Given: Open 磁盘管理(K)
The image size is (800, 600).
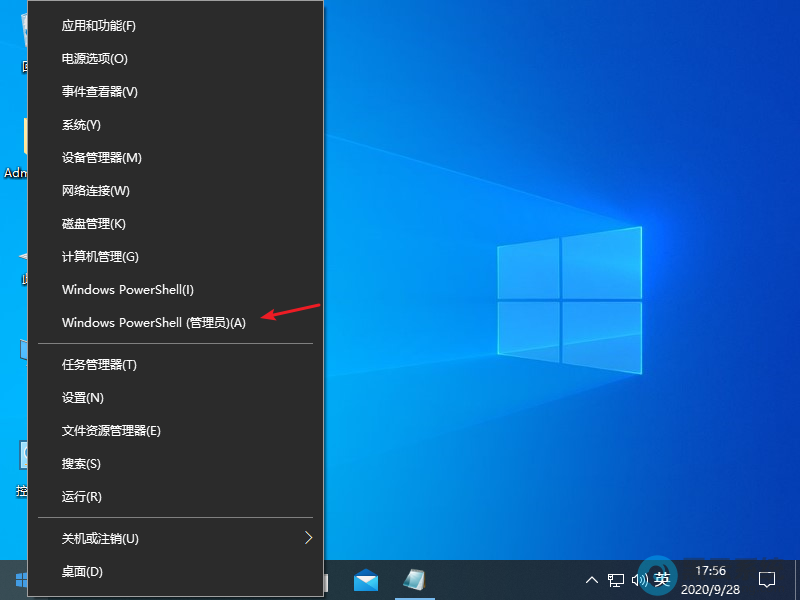Looking at the screenshot, I should [x=93, y=224].
